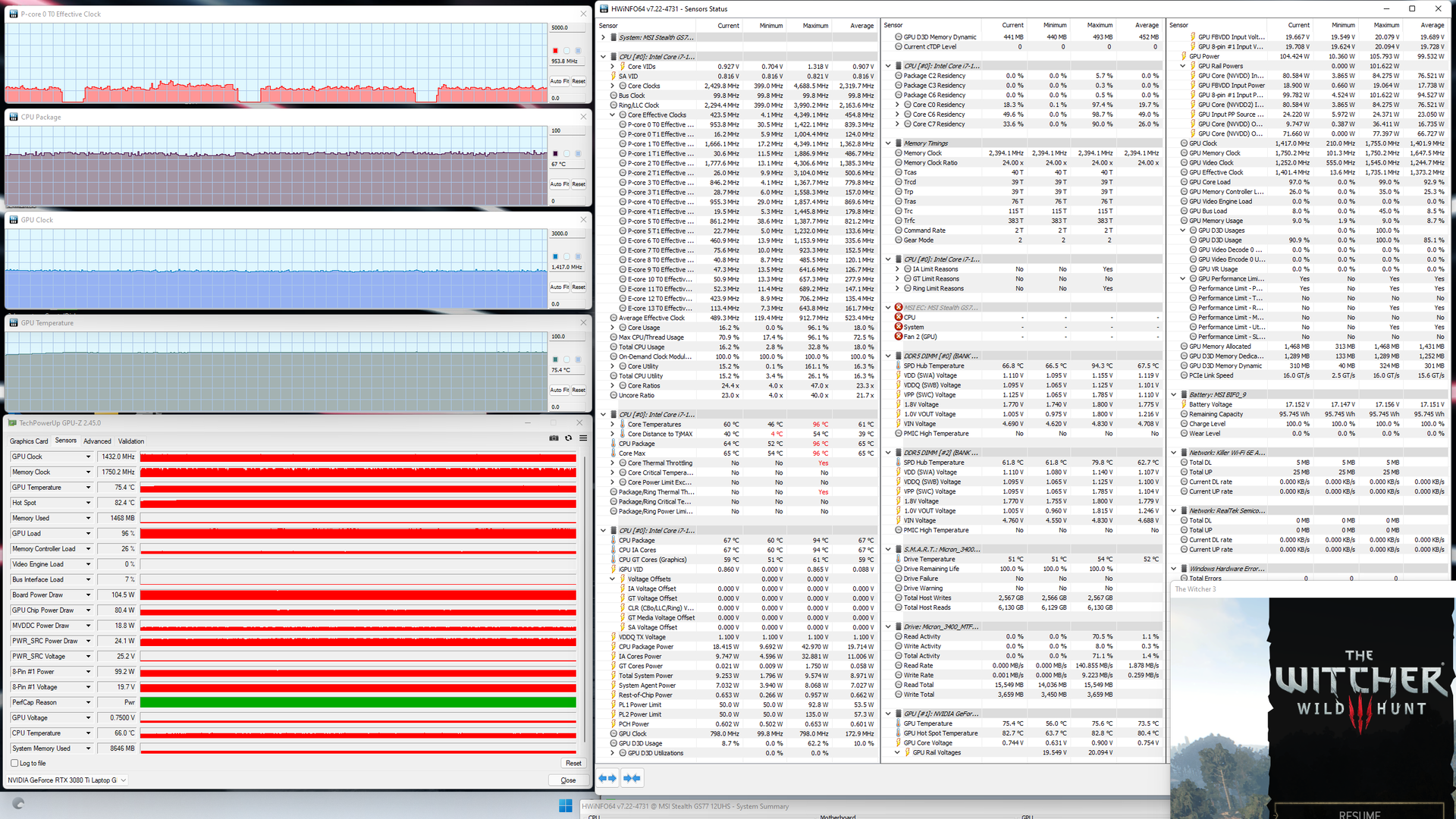This screenshot has height=819, width=1456.
Task: Switch to Graphics Card tab in GPU-Z
Action: click(x=29, y=441)
